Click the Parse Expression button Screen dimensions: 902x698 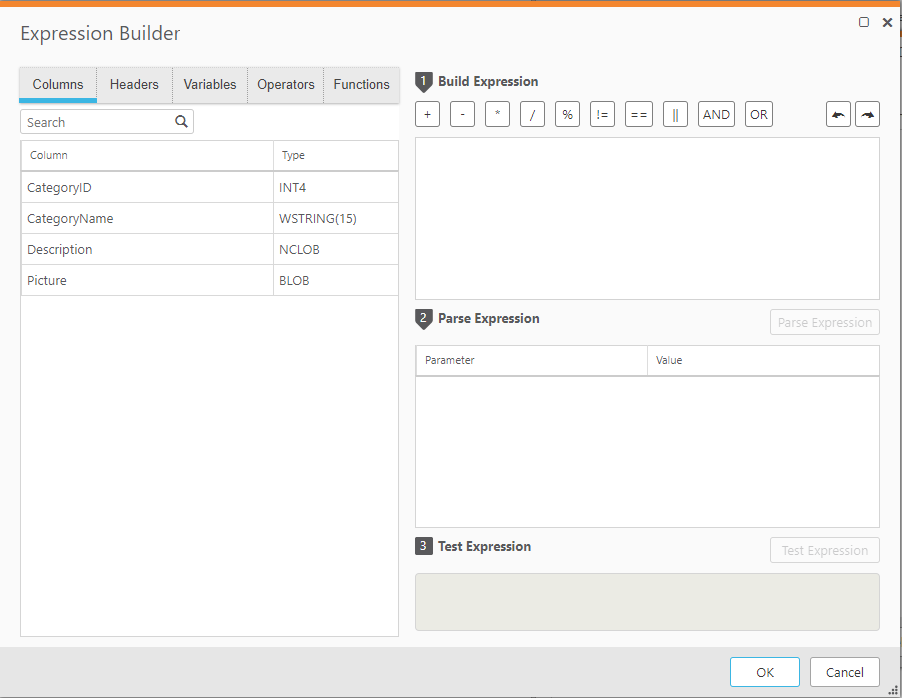click(x=824, y=322)
